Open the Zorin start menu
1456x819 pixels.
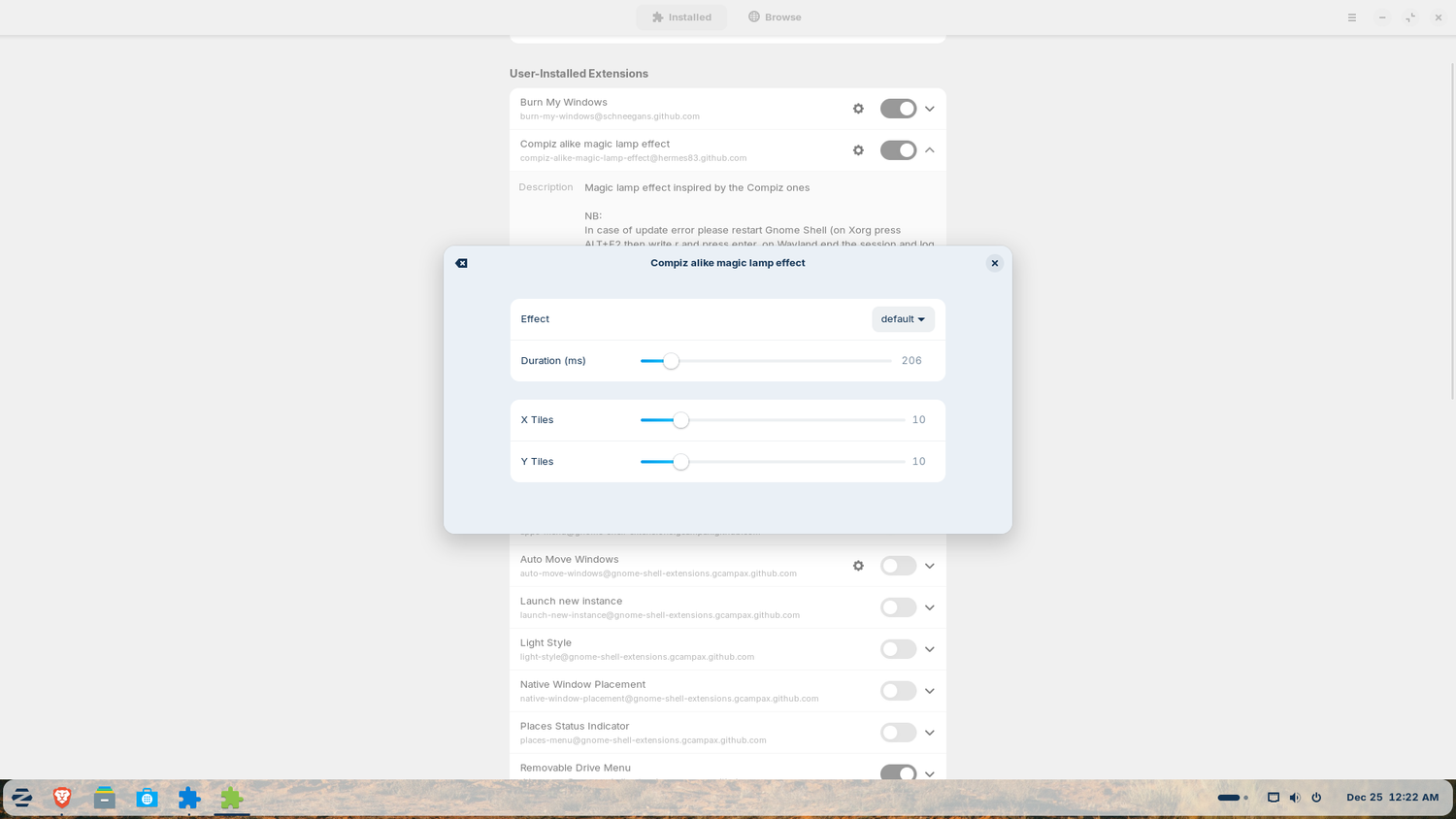21,798
